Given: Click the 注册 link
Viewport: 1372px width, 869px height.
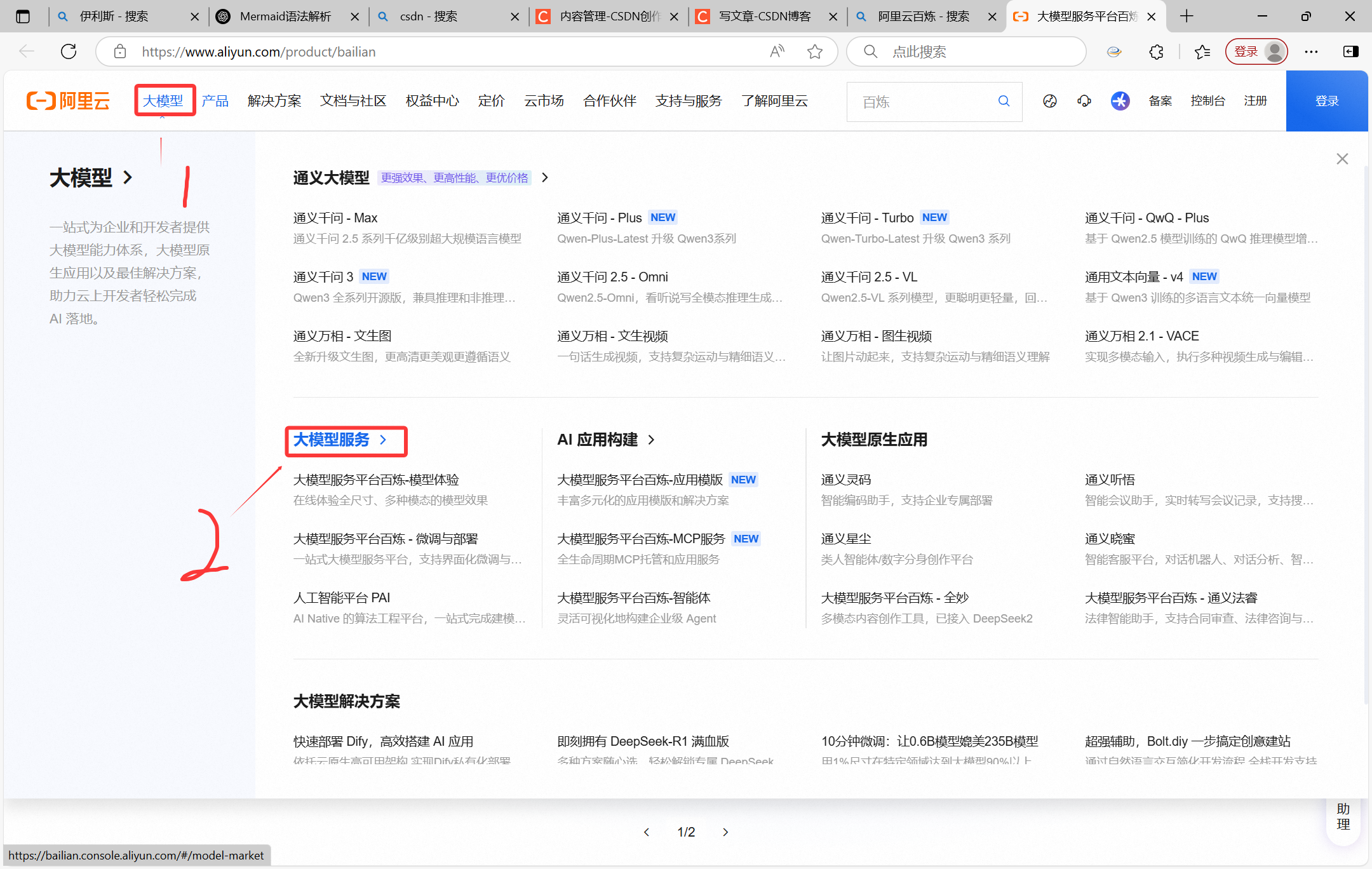Looking at the screenshot, I should point(1255,101).
